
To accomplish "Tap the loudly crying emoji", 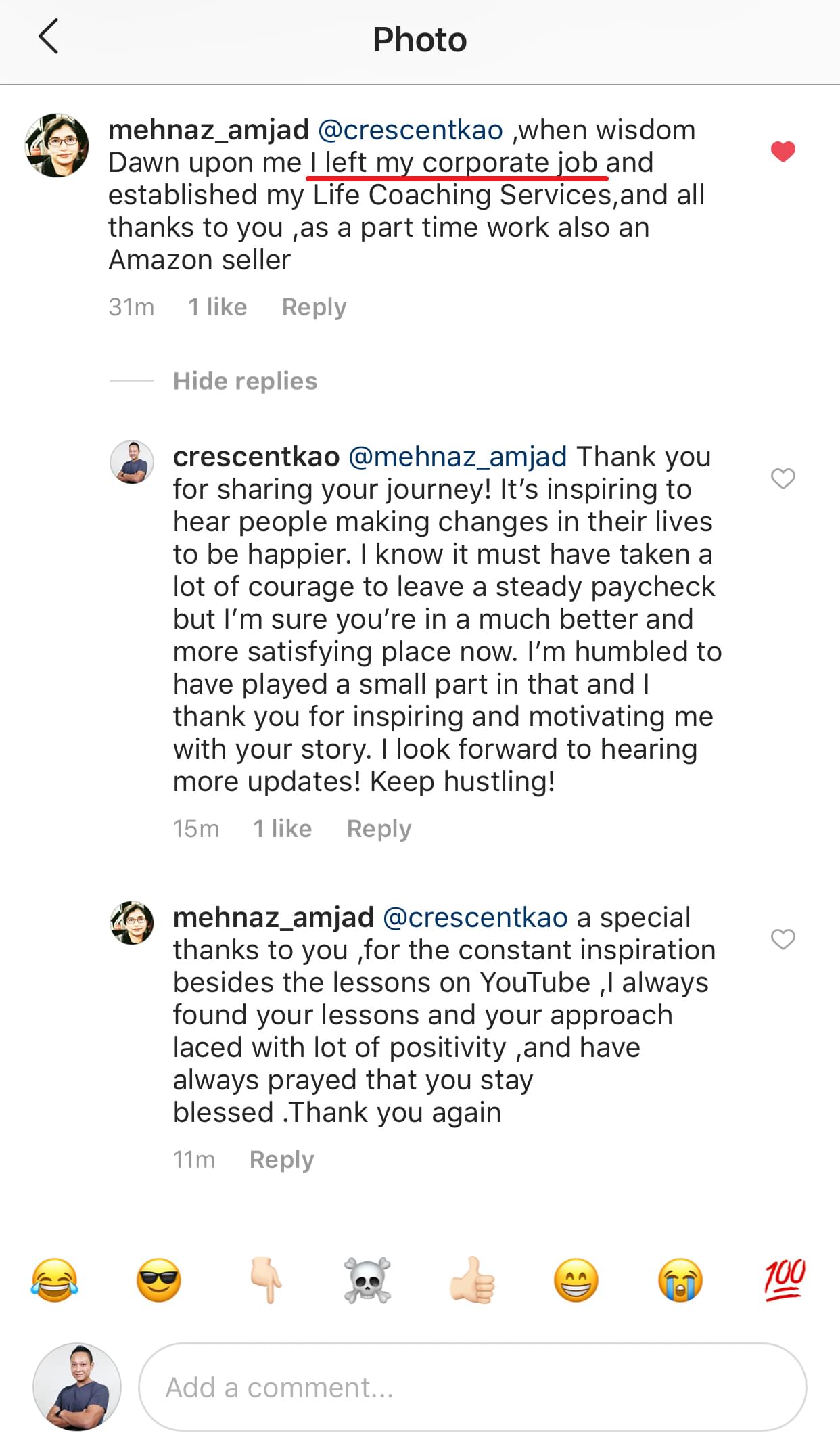I will click(x=680, y=1280).
